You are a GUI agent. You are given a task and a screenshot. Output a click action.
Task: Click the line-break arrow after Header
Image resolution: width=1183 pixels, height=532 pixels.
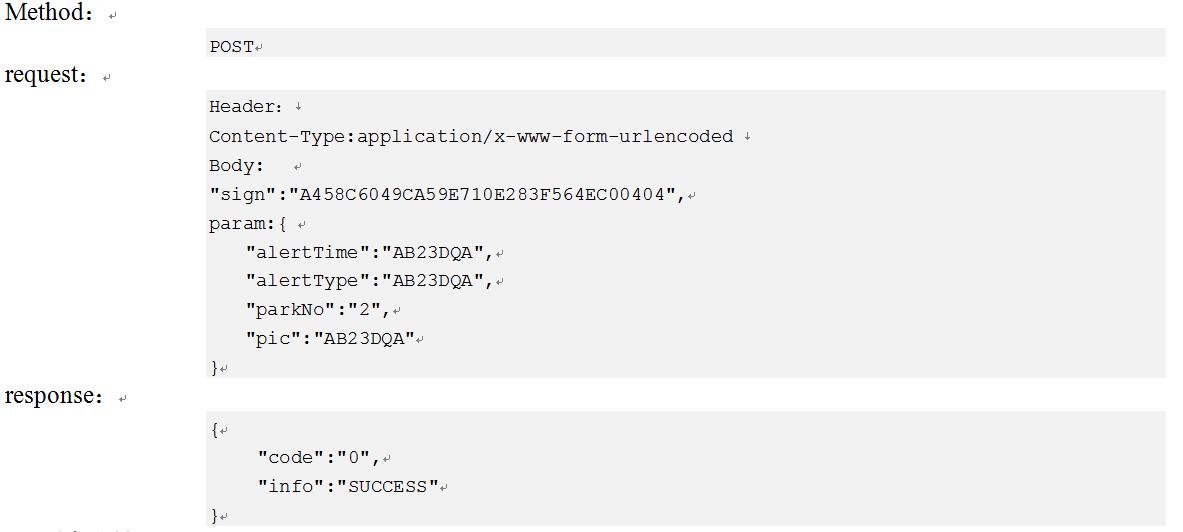click(299, 107)
